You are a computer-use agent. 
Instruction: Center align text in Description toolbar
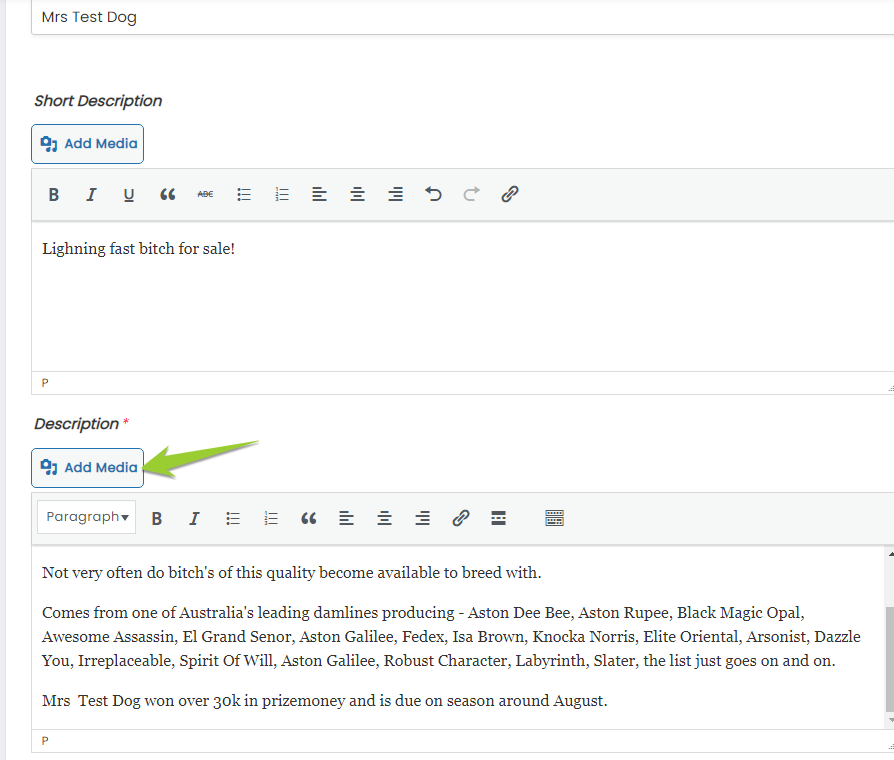pyautogui.click(x=384, y=518)
